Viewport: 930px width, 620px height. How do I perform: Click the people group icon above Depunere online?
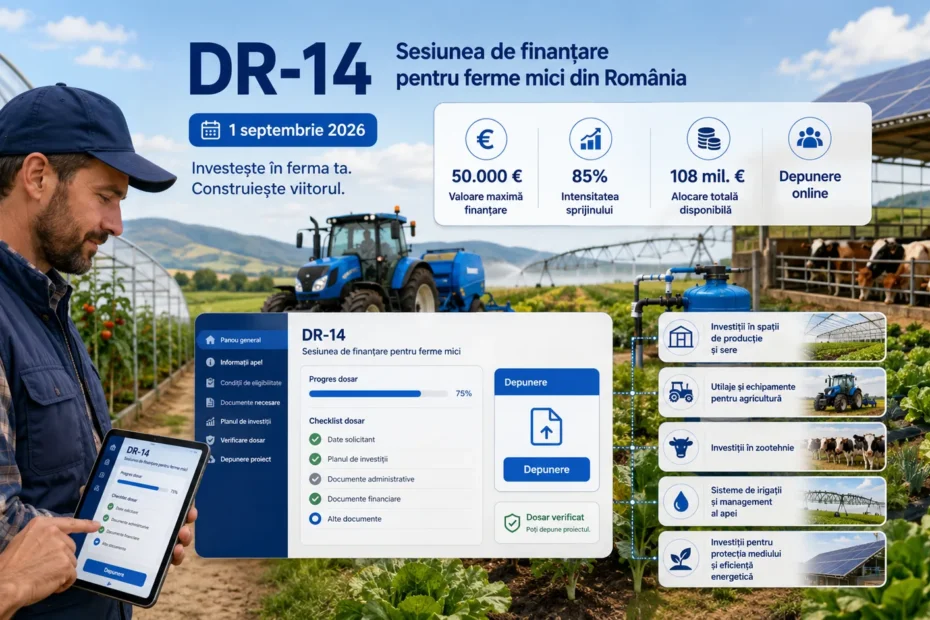[810, 139]
